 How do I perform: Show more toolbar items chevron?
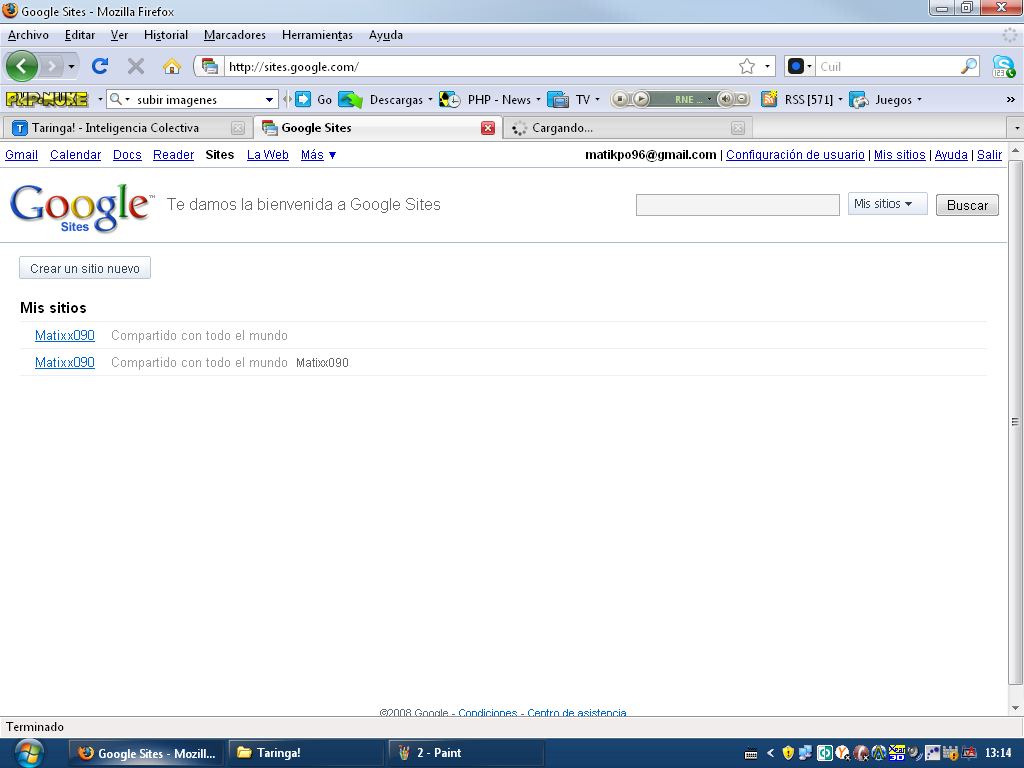pos(1010,99)
